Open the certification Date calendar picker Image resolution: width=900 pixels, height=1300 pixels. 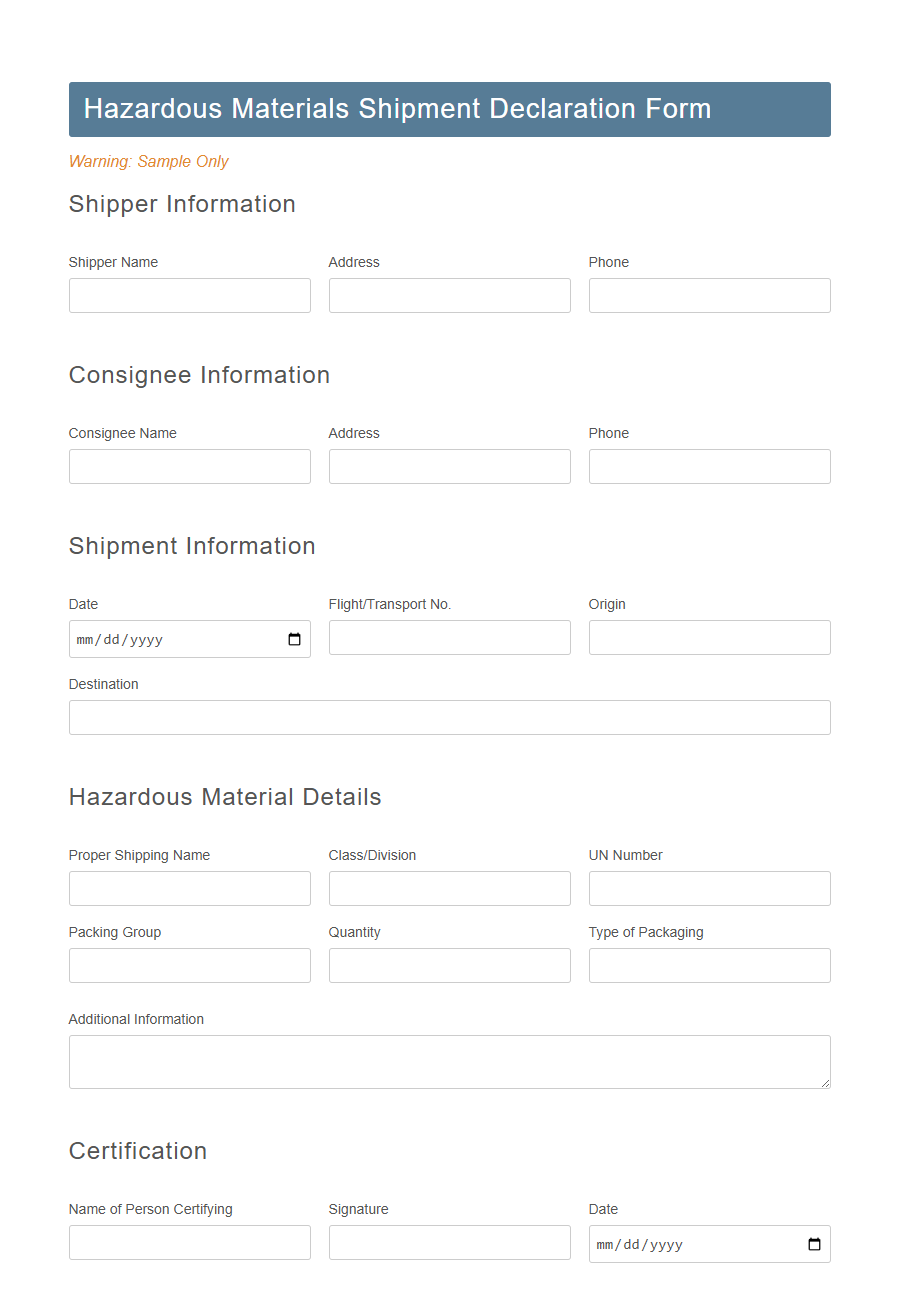[x=815, y=1244]
